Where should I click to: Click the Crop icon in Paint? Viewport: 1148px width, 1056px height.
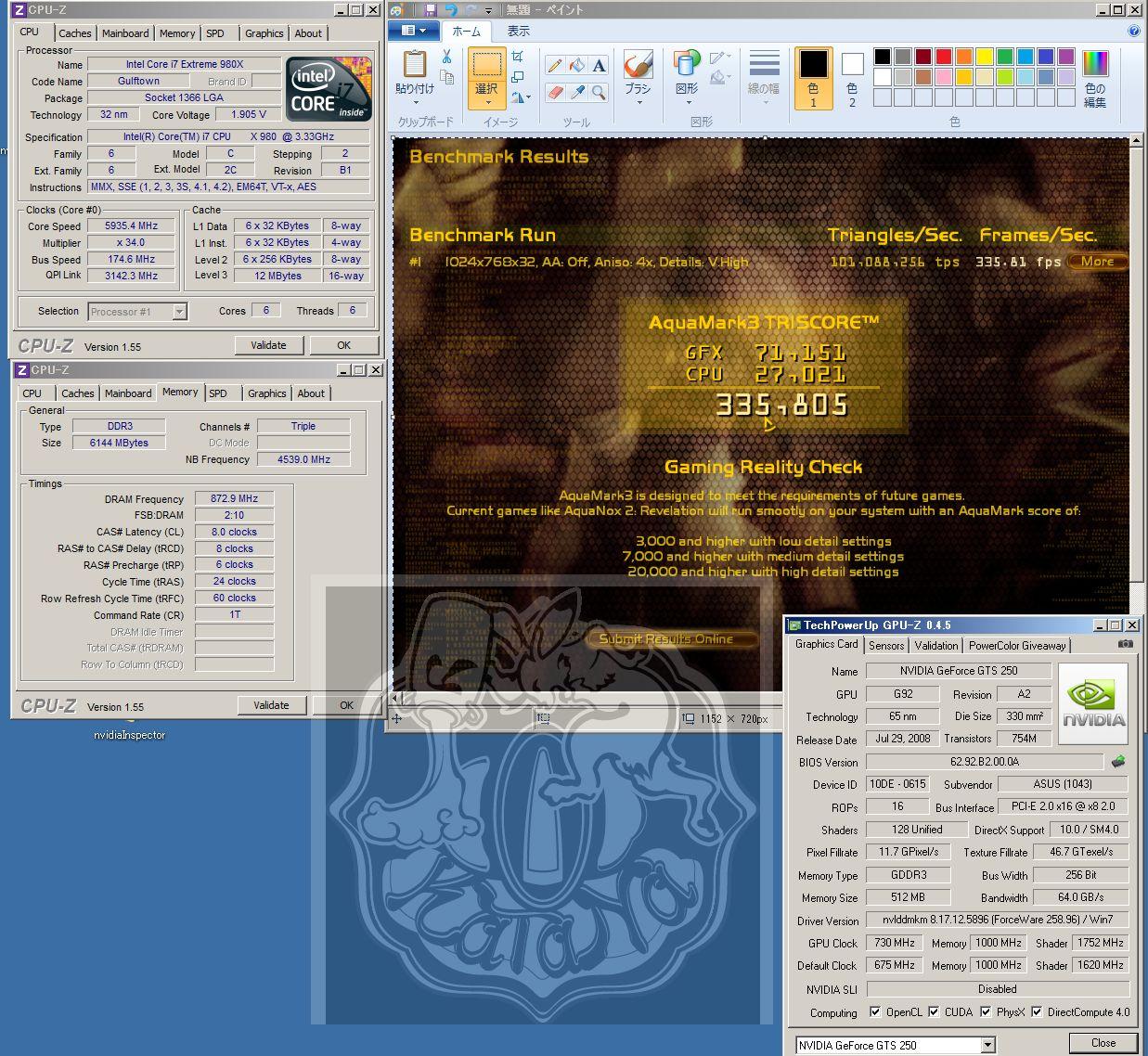[x=517, y=57]
